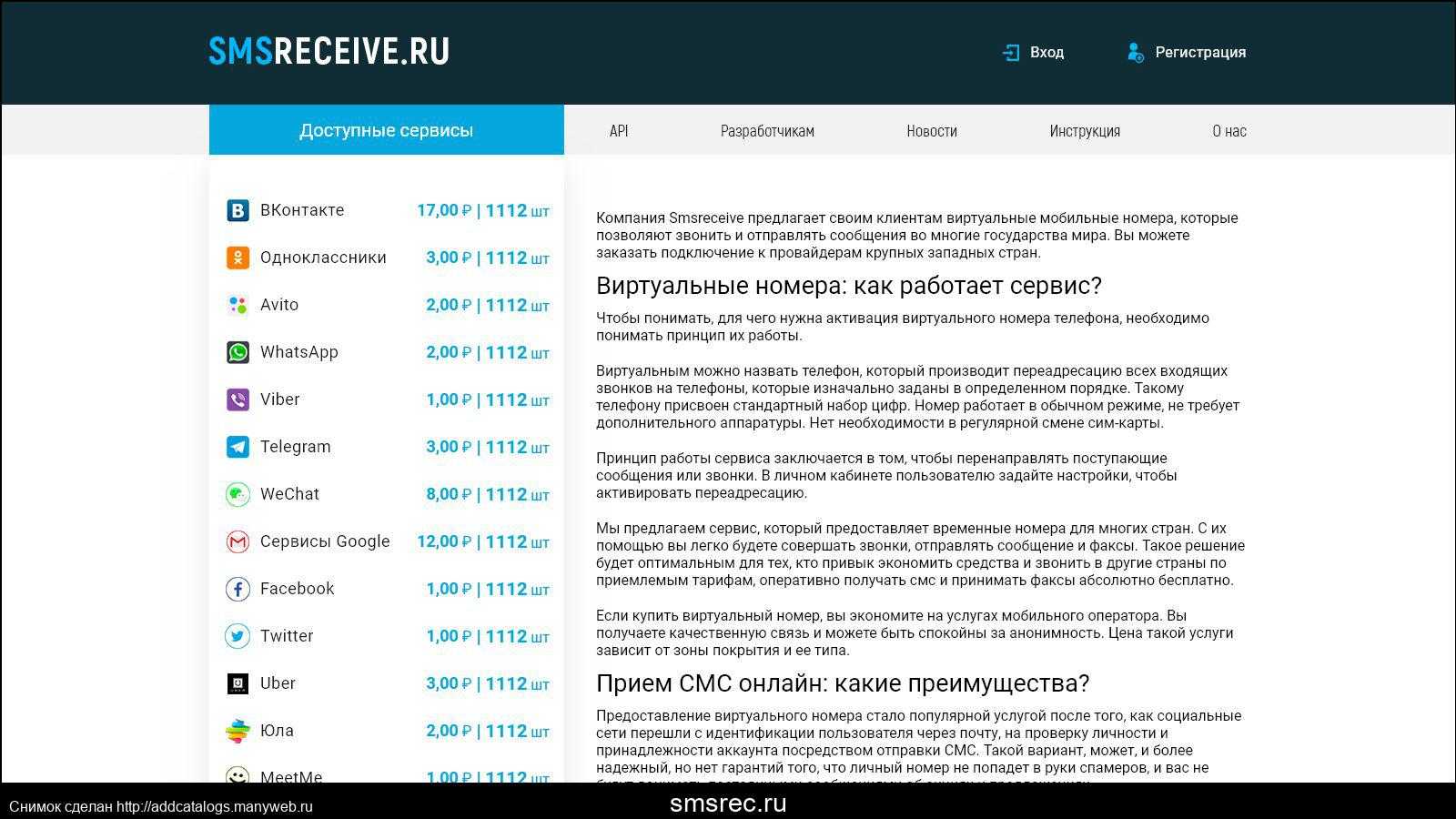Click ВКонтакте price 17,00 ₽ | 1112 шт
Image resolution: width=1456 pixels, height=819 pixels.
tap(483, 210)
